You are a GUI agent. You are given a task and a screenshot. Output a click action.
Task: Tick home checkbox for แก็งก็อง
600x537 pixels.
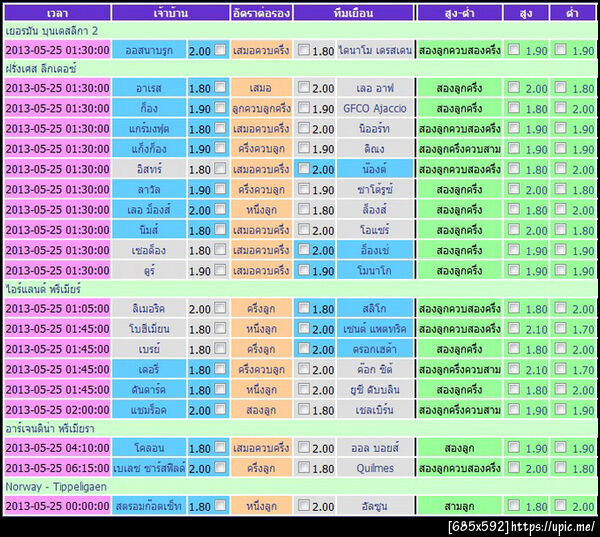[220, 148]
